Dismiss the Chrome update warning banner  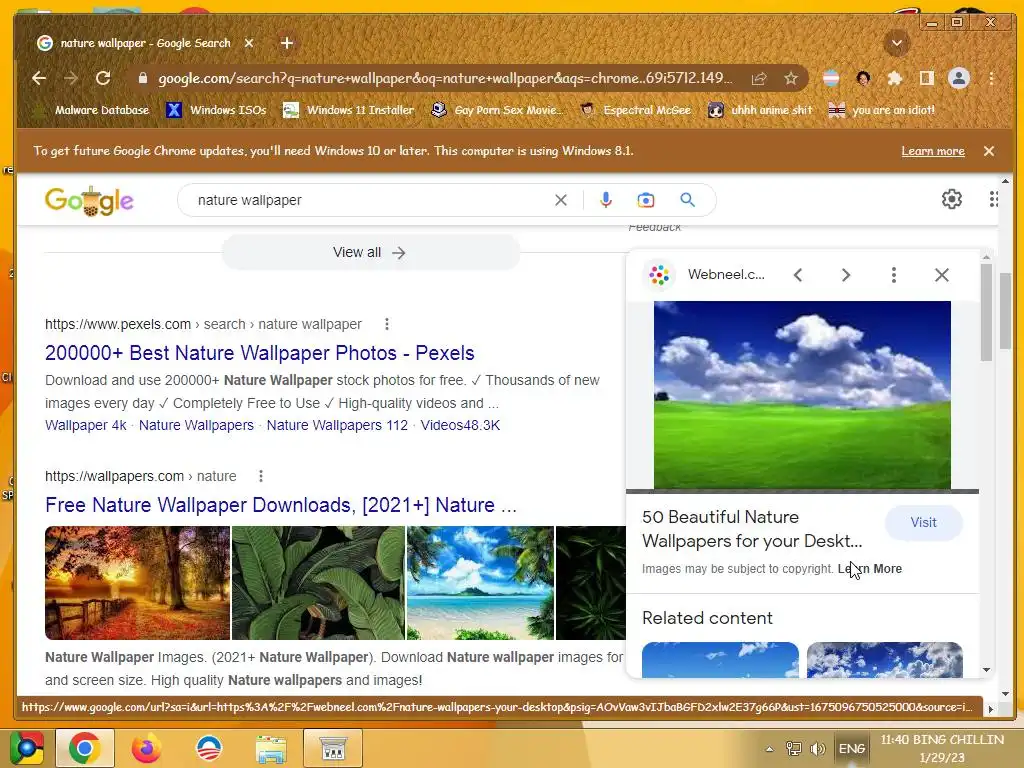pyautogui.click(x=989, y=151)
